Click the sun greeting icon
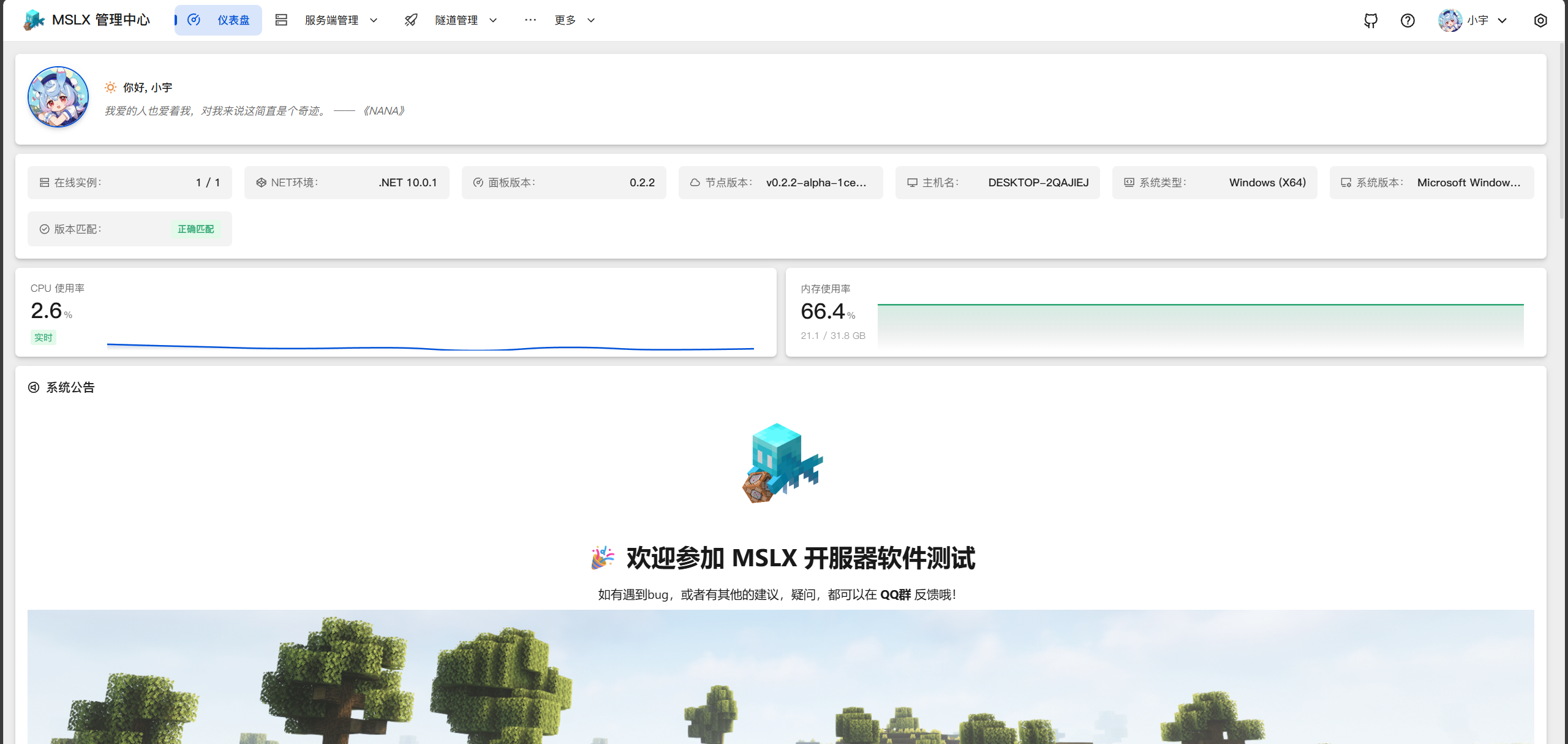Image resolution: width=1568 pixels, height=744 pixels. (110, 88)
